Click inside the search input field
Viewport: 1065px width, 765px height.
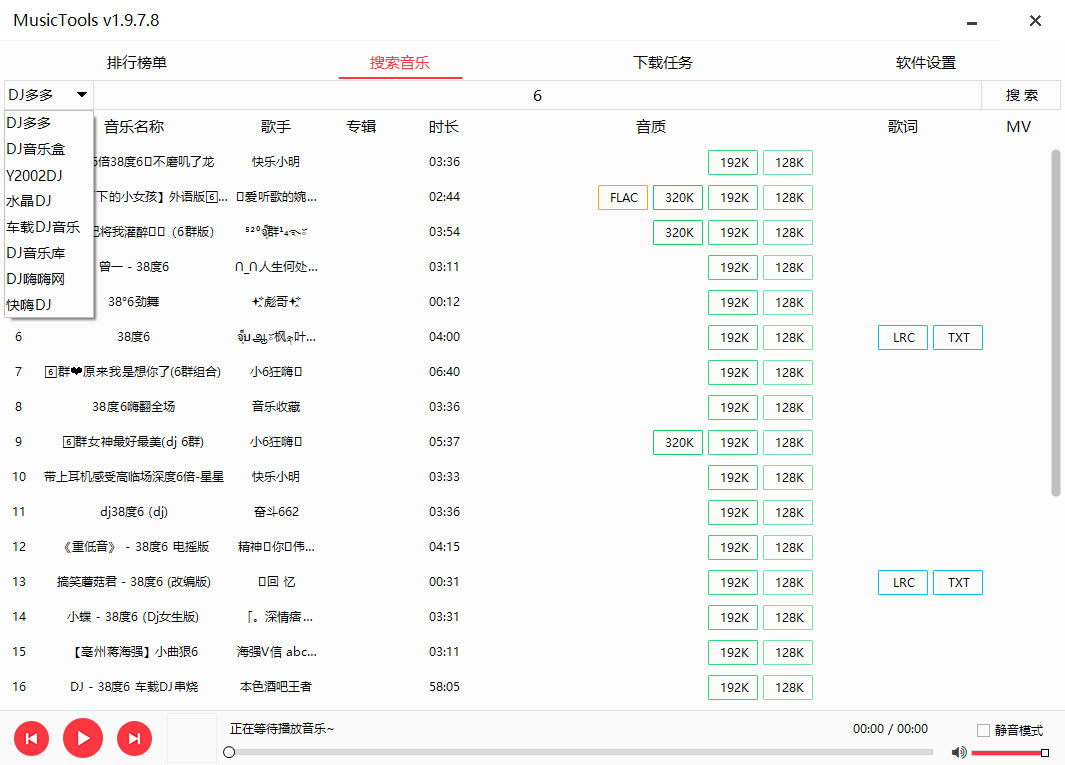(x=540, y=94)
